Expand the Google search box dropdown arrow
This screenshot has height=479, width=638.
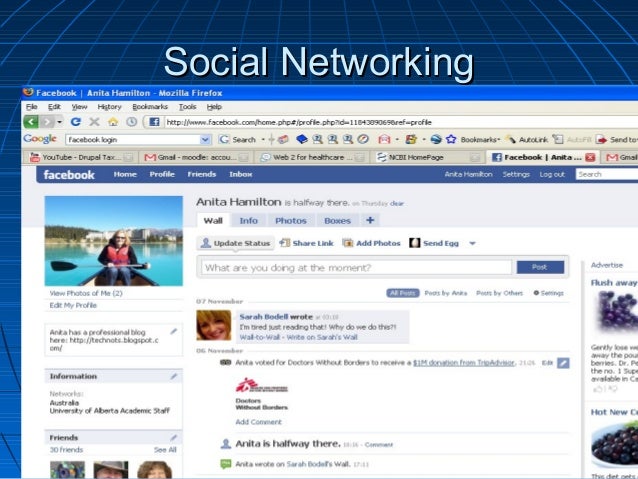click(x=205, y=140)
